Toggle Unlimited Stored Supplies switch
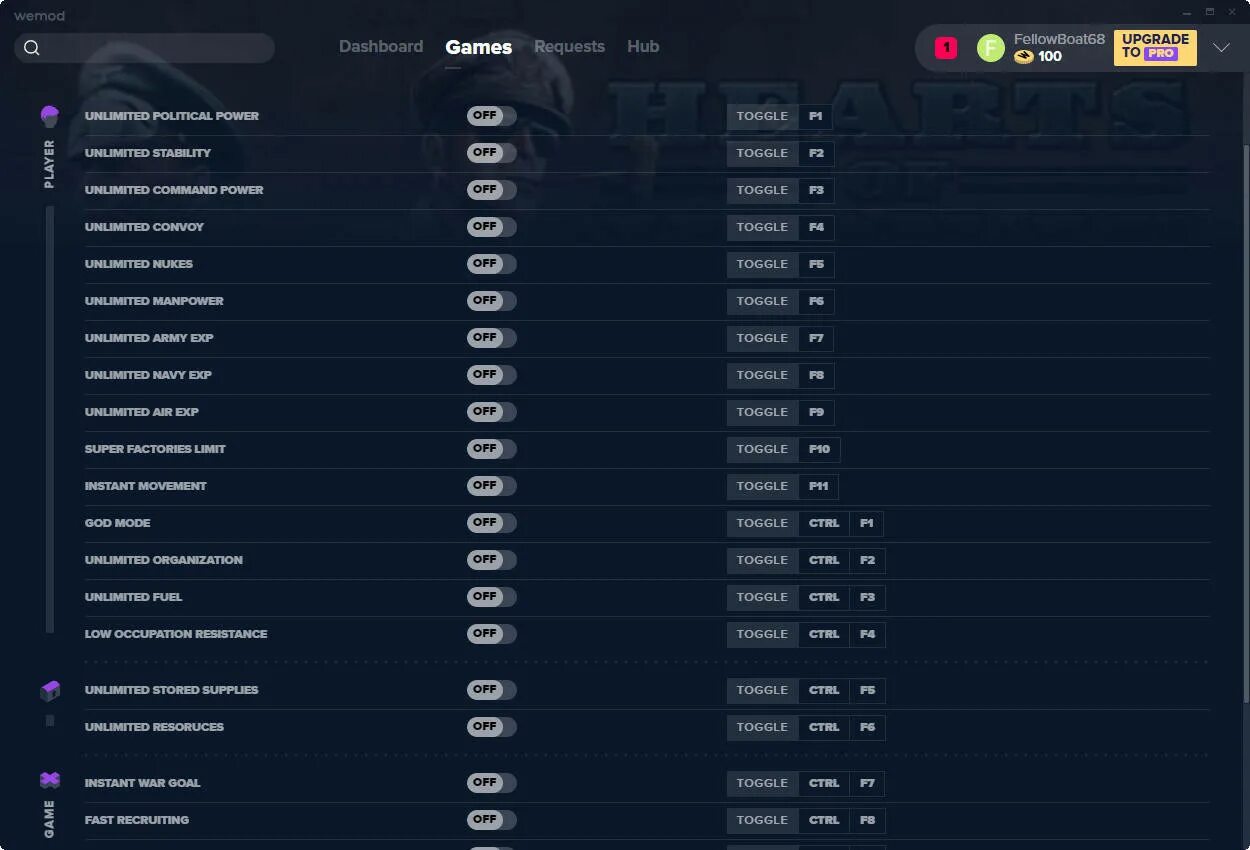The width and height of the screenshot is (1250, 850). click(492, 690)
